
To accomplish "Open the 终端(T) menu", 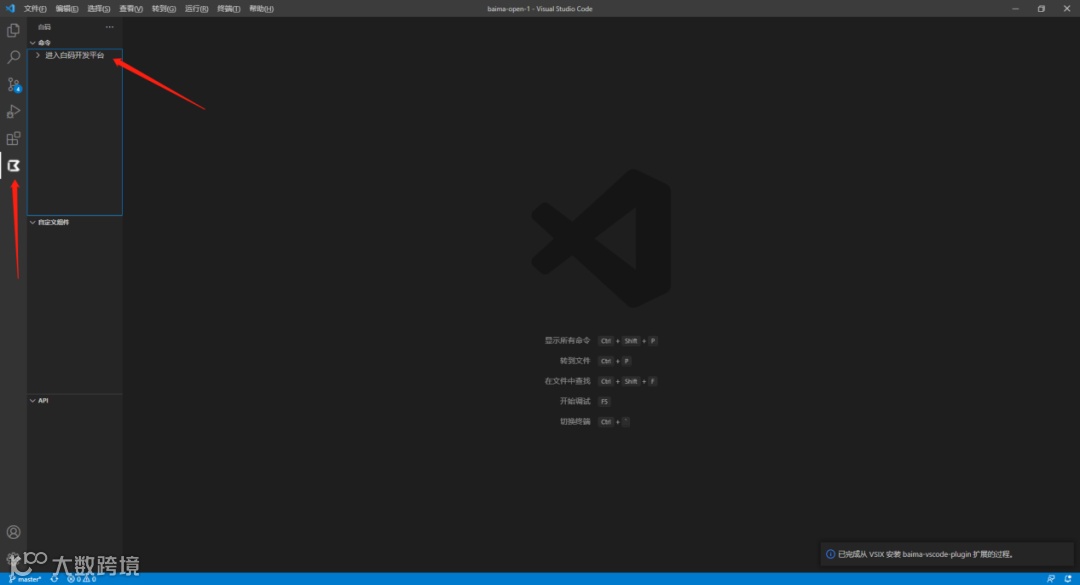I will pos(229,9).
